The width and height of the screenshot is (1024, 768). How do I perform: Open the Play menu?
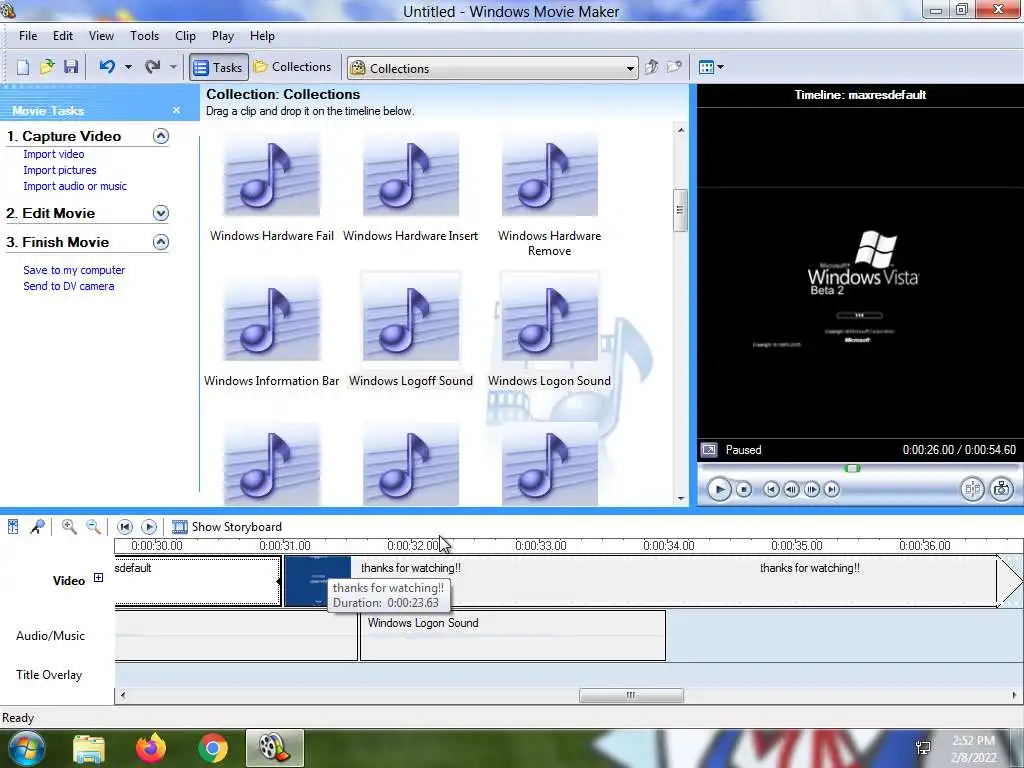[223, 36]
